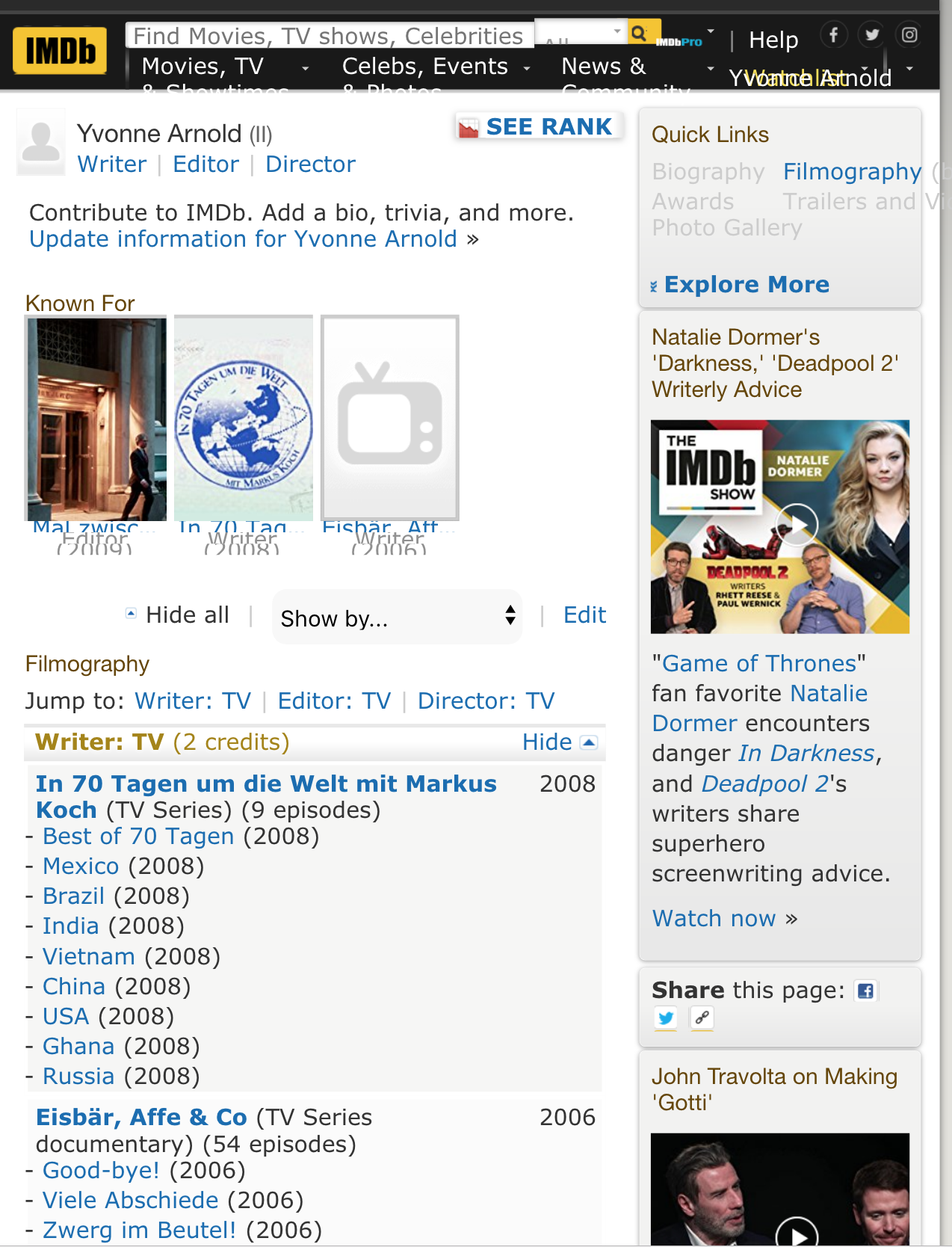Screen dimensions: 952x1247
Task: Open Zwerg im Beutel! episode link
Action: tap(139, 1231)
